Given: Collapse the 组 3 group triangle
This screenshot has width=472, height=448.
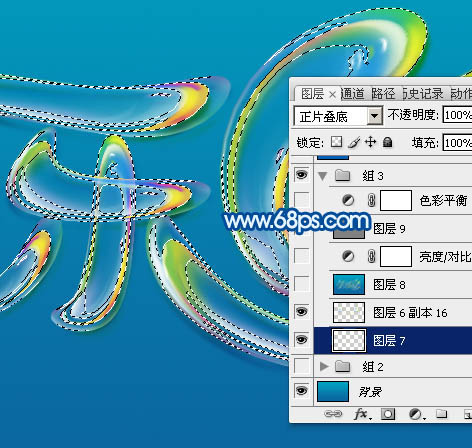Looking at the screenshot, I should click(322, 175).
